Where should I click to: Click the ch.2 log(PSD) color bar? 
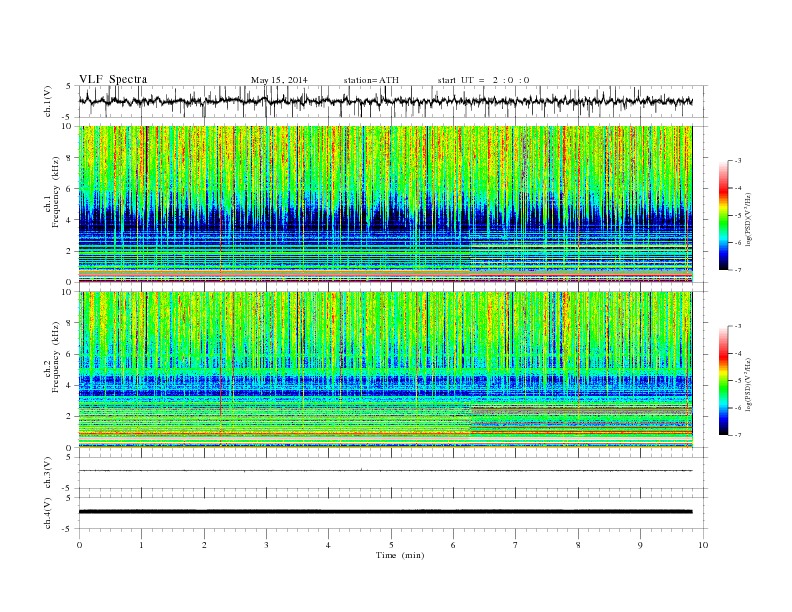pyautogui.click(x=723, y=380)
